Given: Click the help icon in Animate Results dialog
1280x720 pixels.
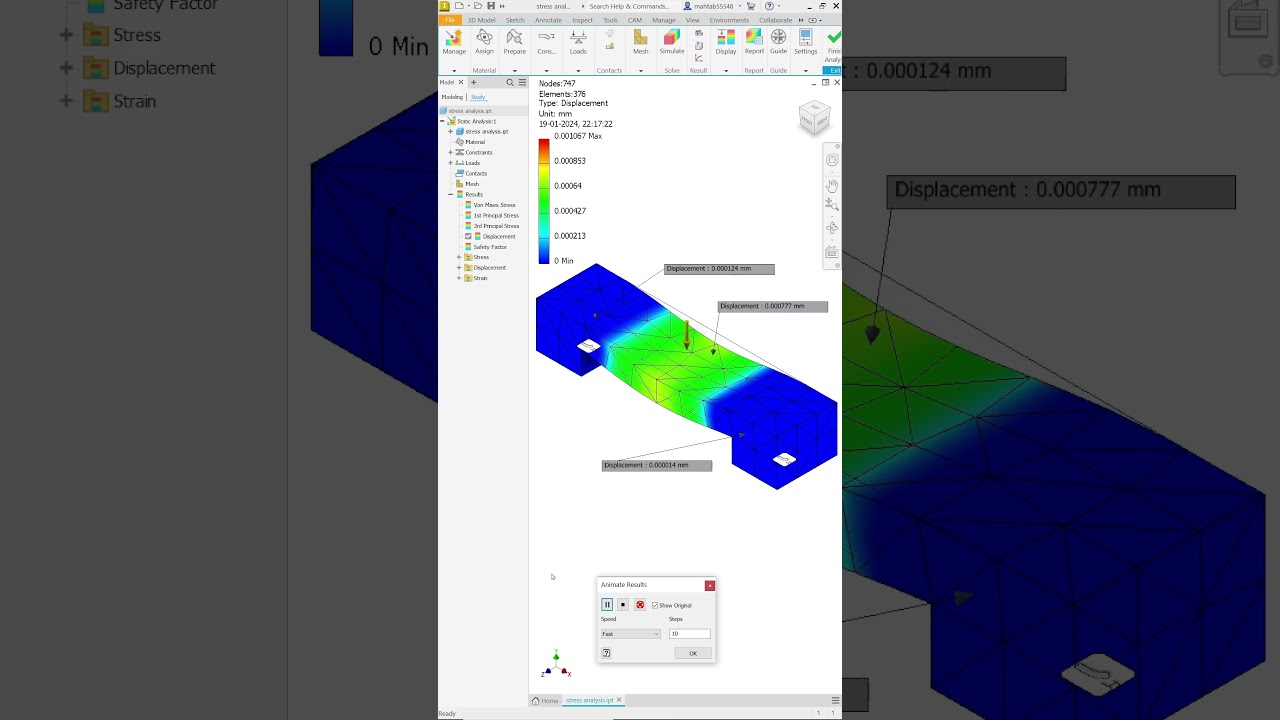Looking at the screenshot, I should click(606, 653).
